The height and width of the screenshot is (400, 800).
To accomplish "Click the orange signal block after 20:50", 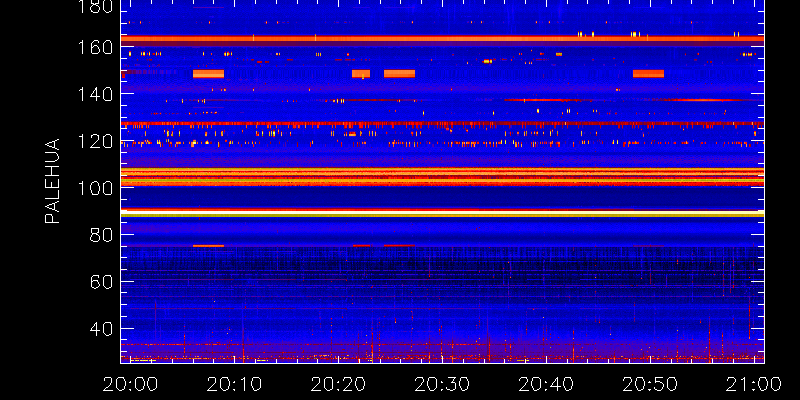I will click(x=648, y=73).
